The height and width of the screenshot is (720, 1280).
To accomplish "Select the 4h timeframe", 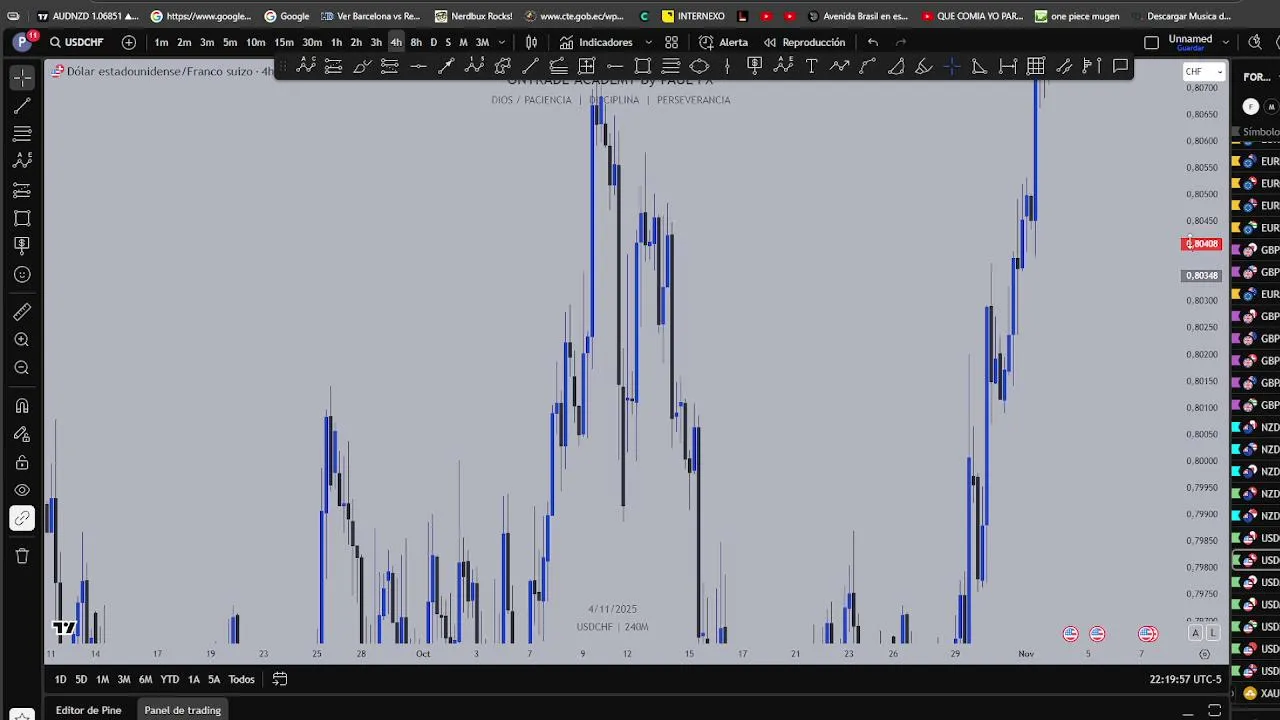I will point(396,42).
